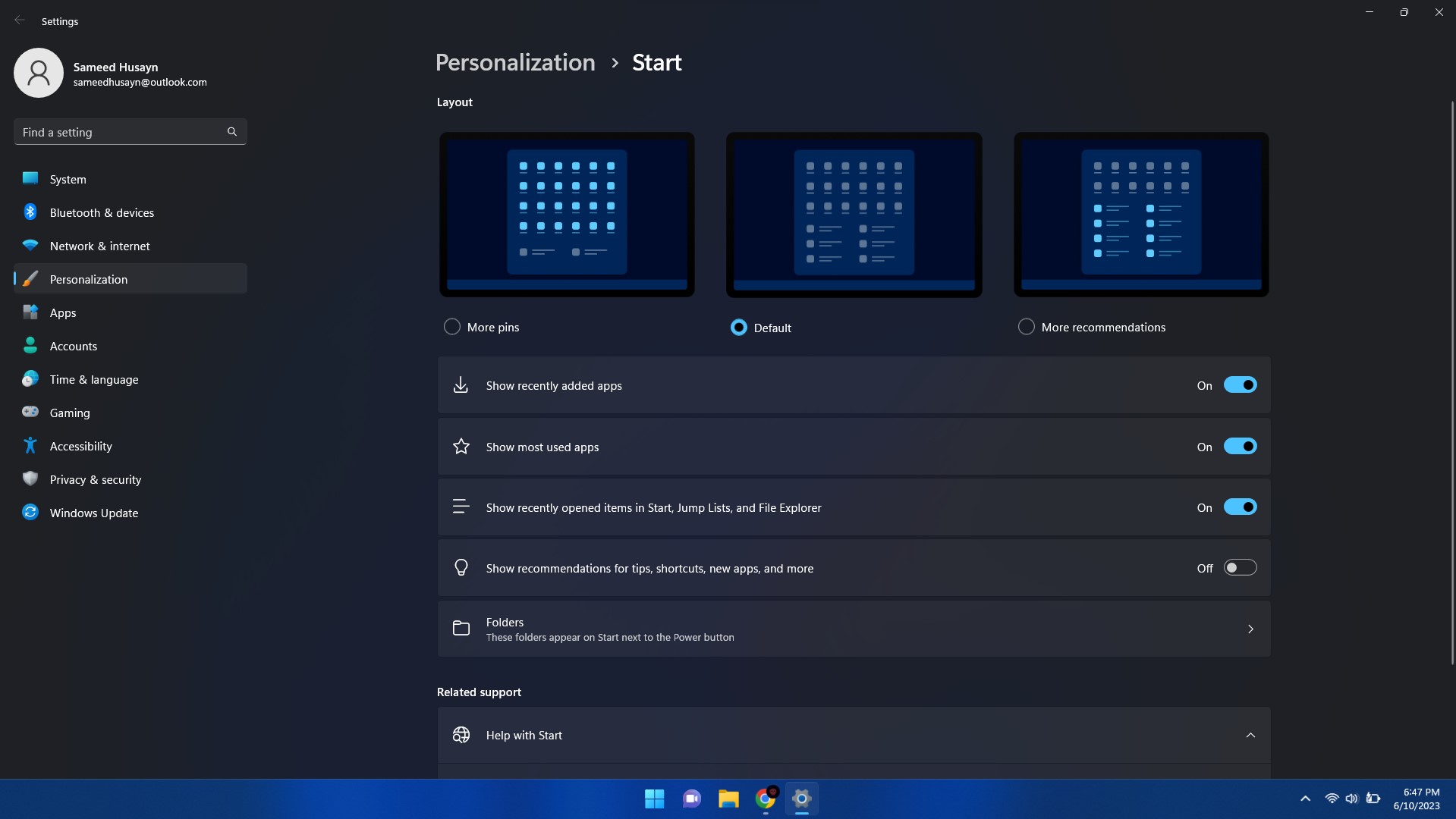Click the Sameed Husayn account name

click(115, 67)
